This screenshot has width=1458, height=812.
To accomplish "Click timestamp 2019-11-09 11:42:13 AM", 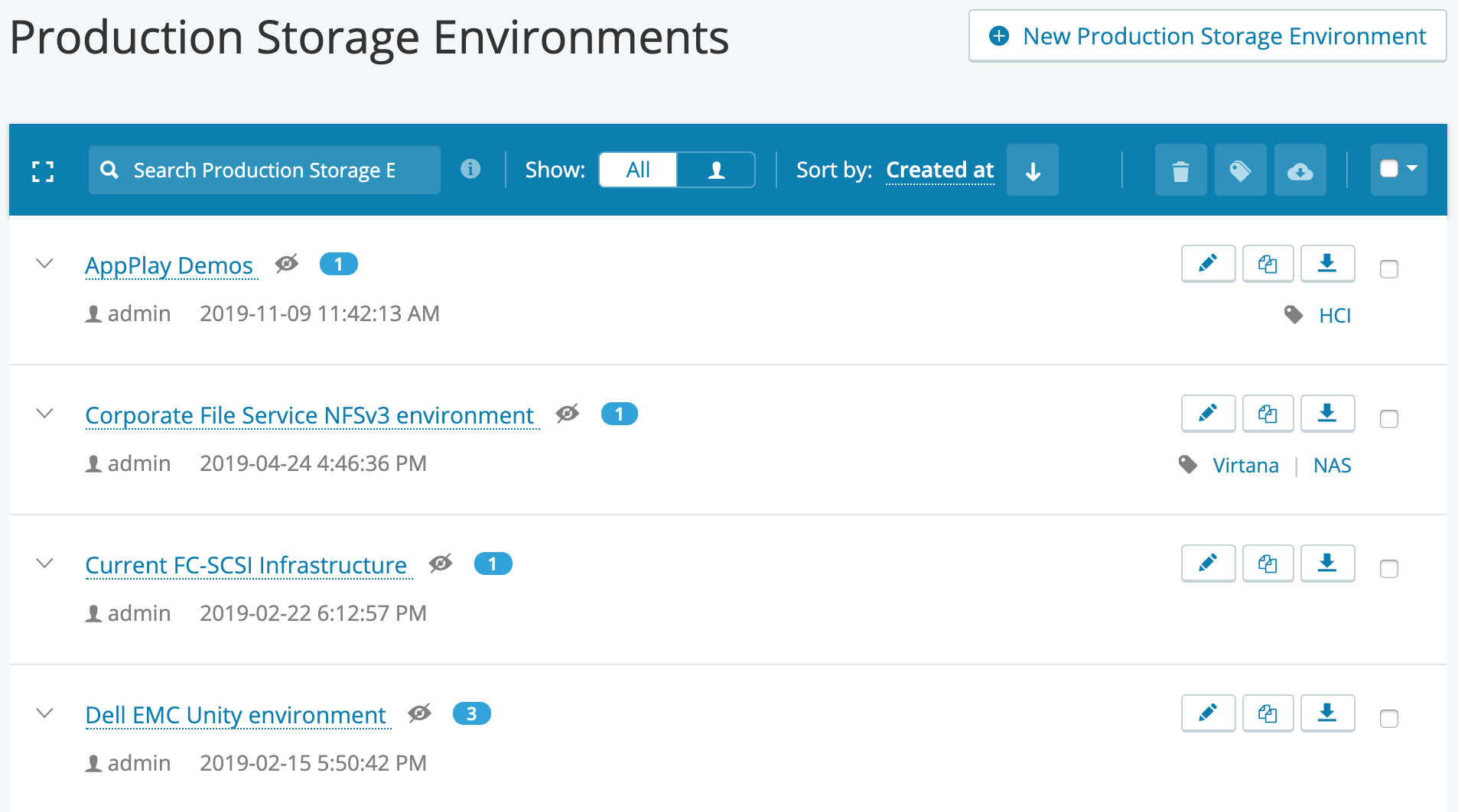I will click(x=320, y=313).
